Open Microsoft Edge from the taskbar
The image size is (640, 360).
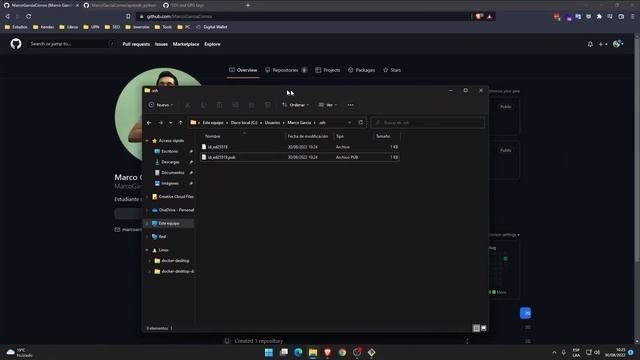(x=298, y=352)
